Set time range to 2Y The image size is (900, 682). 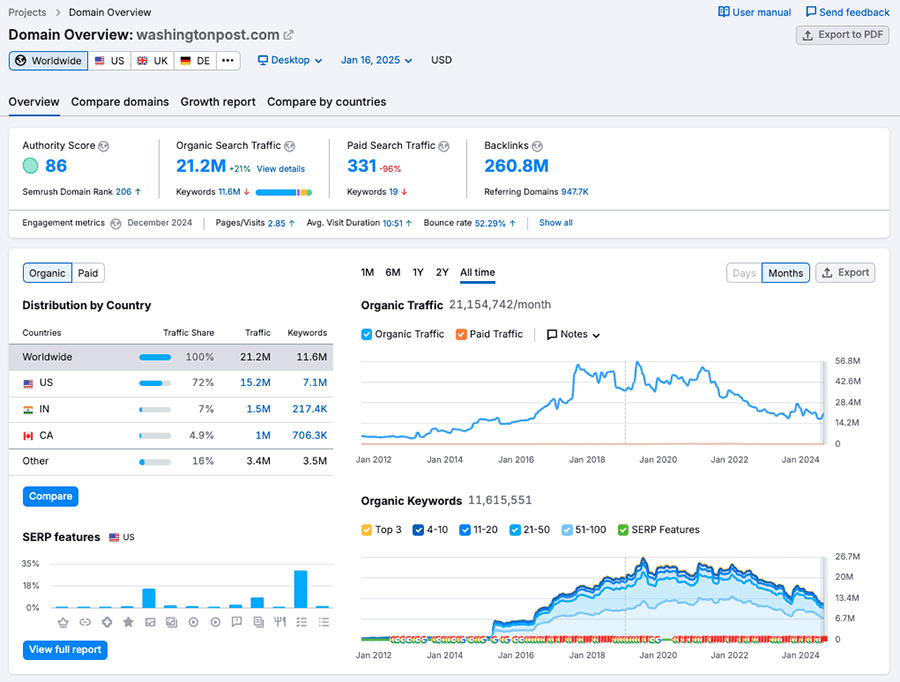pyautogui.click(x=442, y=273)
